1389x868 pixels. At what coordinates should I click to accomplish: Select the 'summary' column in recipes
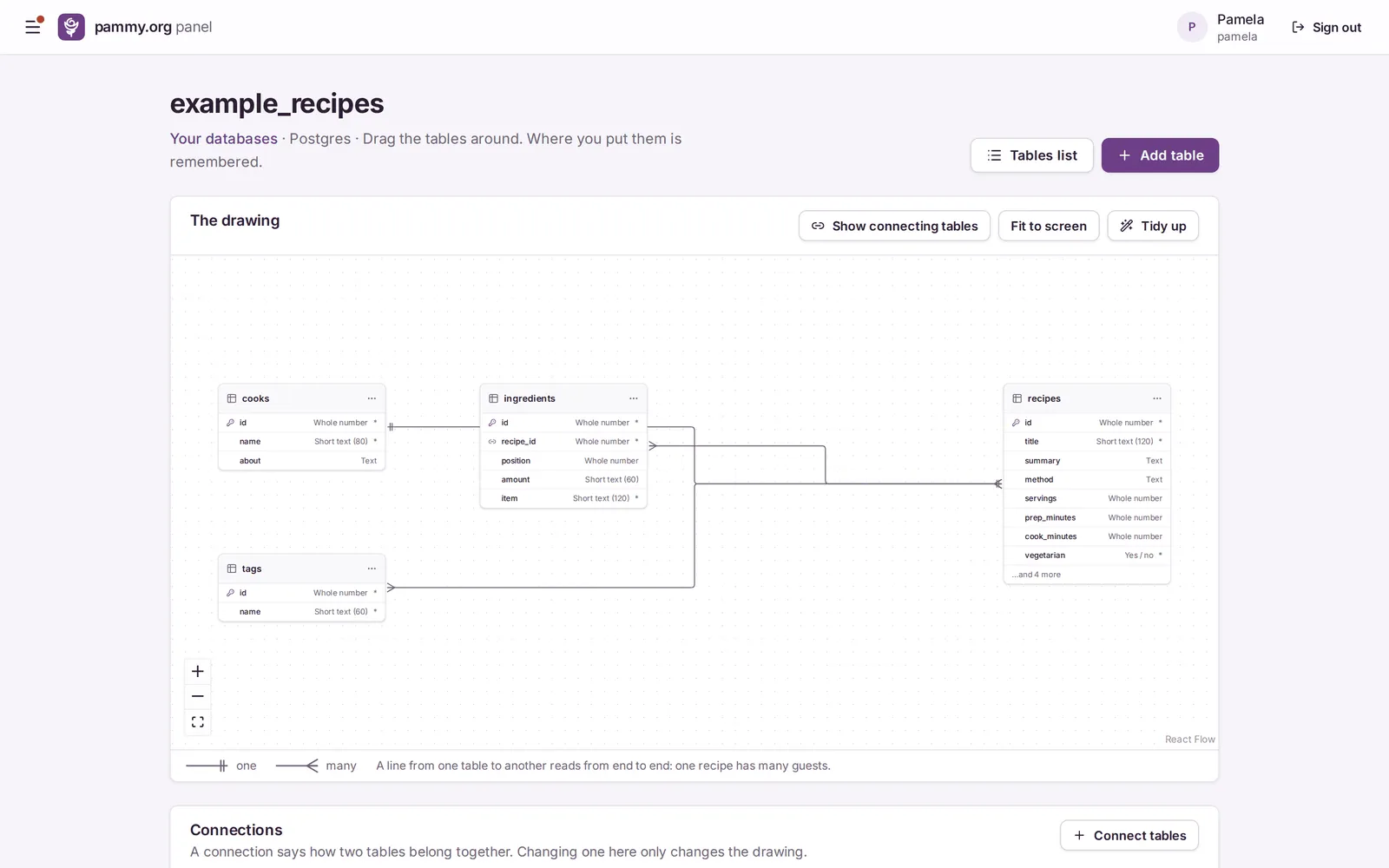tap(1087, 461)
